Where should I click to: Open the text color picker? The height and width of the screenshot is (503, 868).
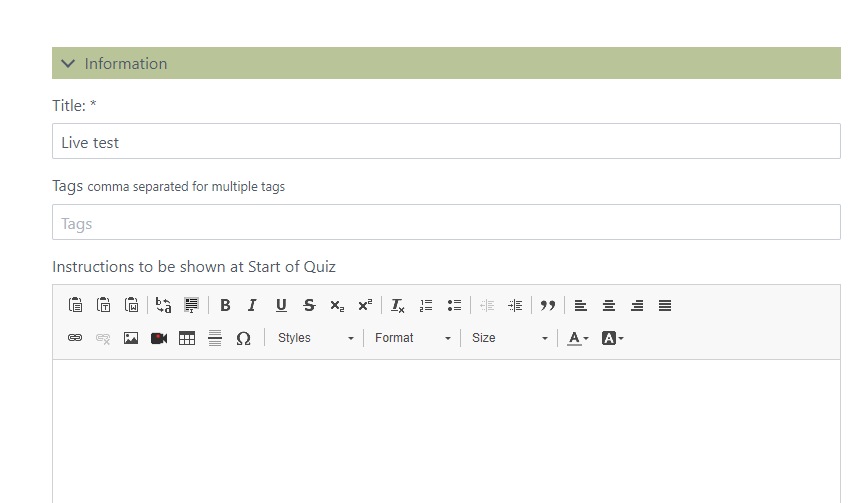[578, 338]
